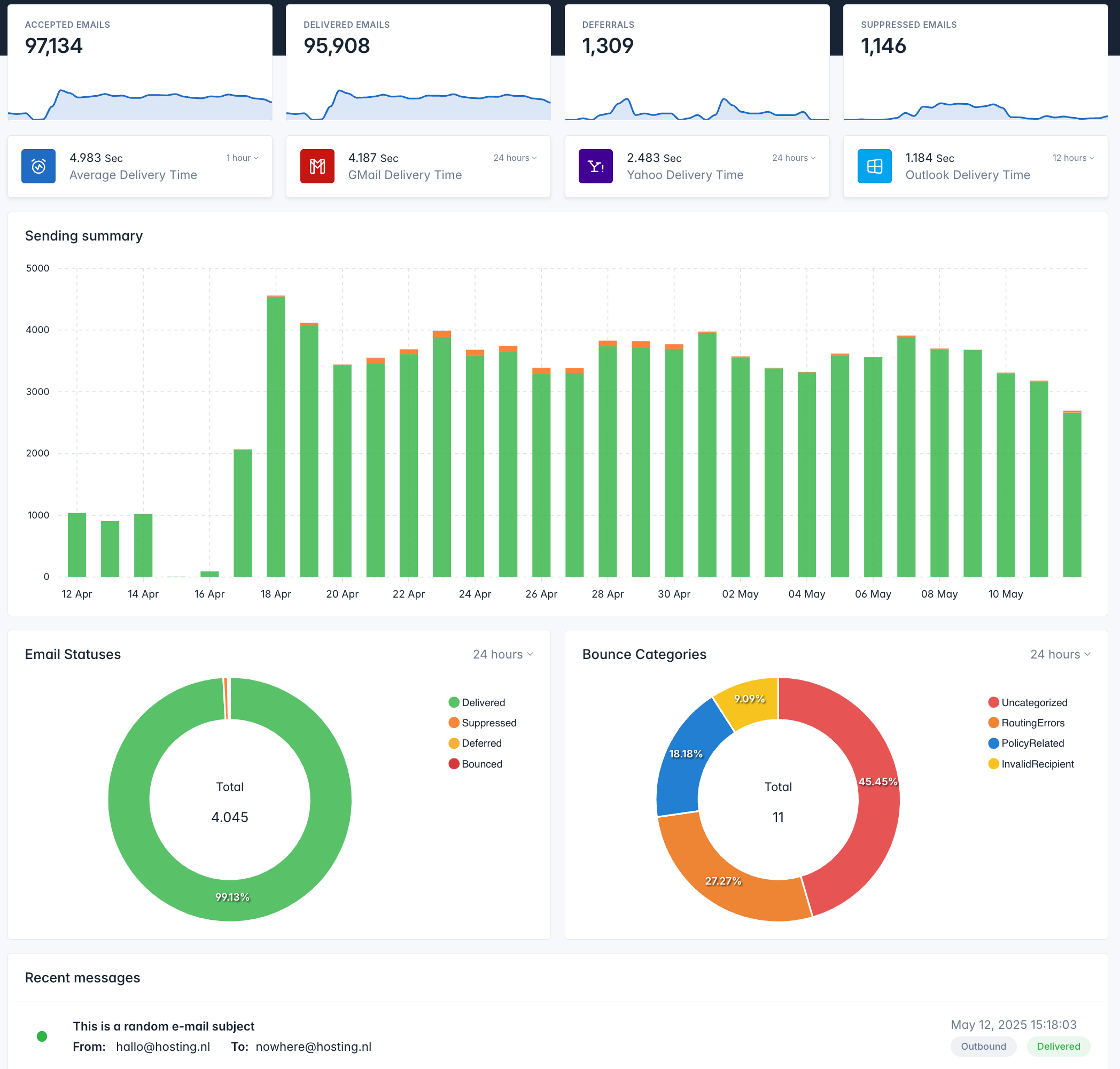This screenshot has height=1069, width=1120.
Task: Open the 1 hour dropdown on Average Delivery Time
Action: (242, 158)
